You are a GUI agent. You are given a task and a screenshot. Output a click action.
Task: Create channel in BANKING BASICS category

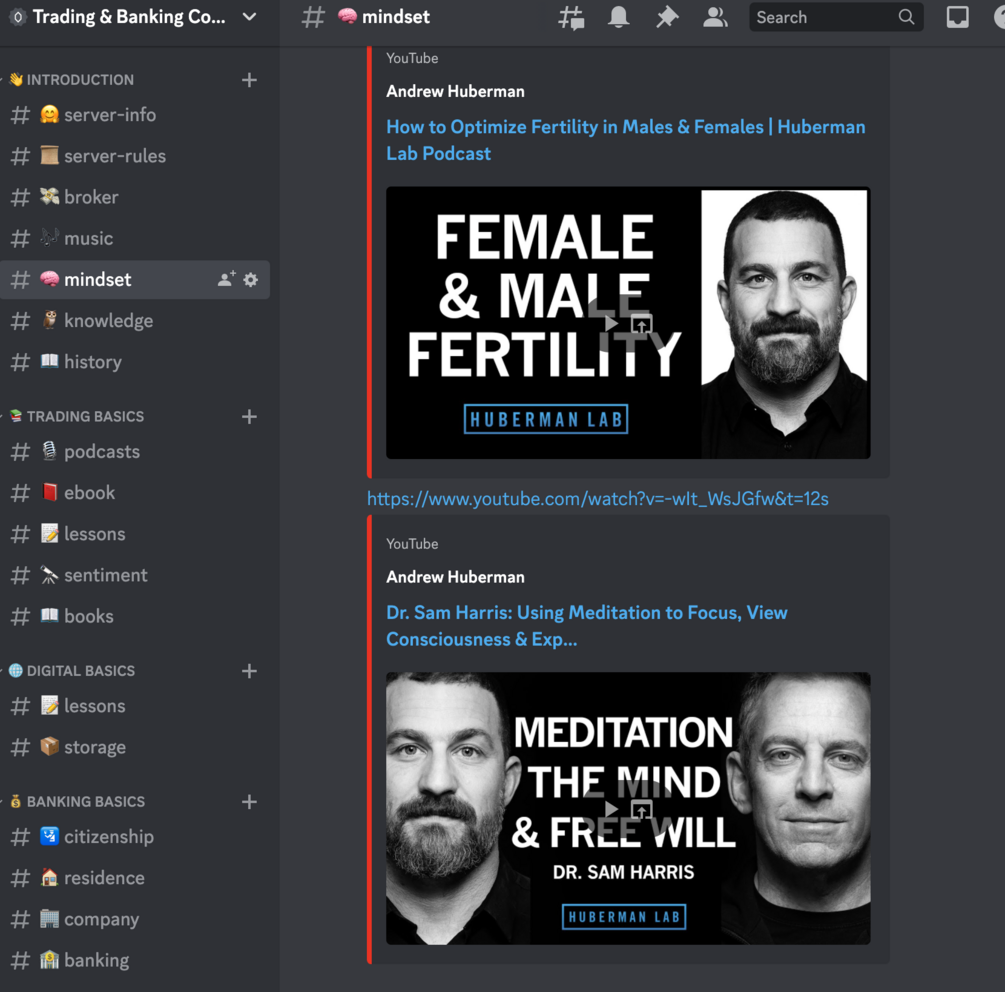[x=249, y=802]
